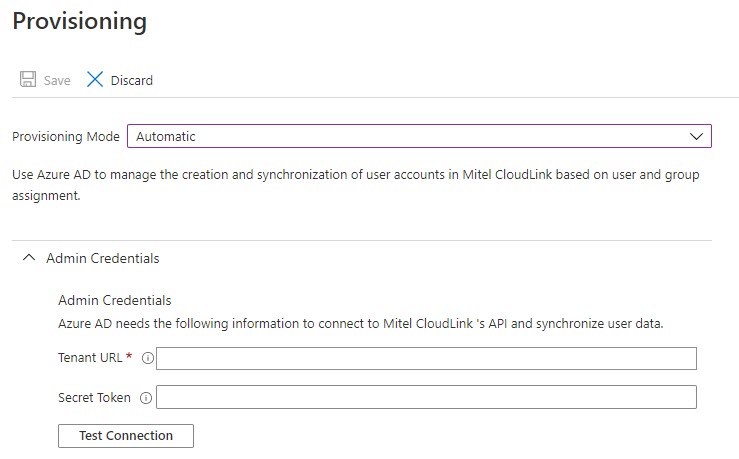
Task: Focus the Secret Token input field
Action: tap(426, 397)
